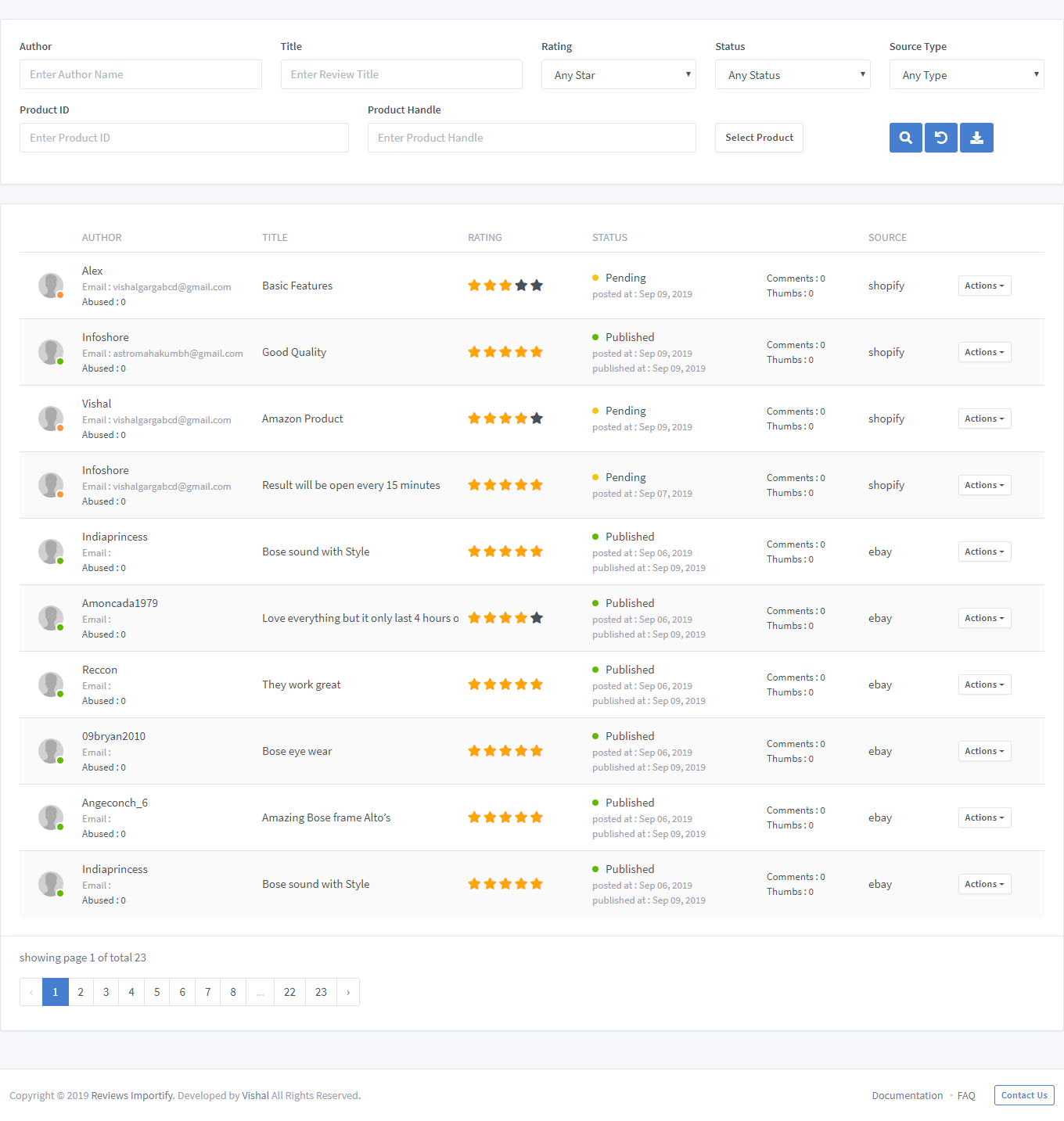1064x1121 pixels.
Task: Click the download export icon button
Action: click(x=976, y=138)
